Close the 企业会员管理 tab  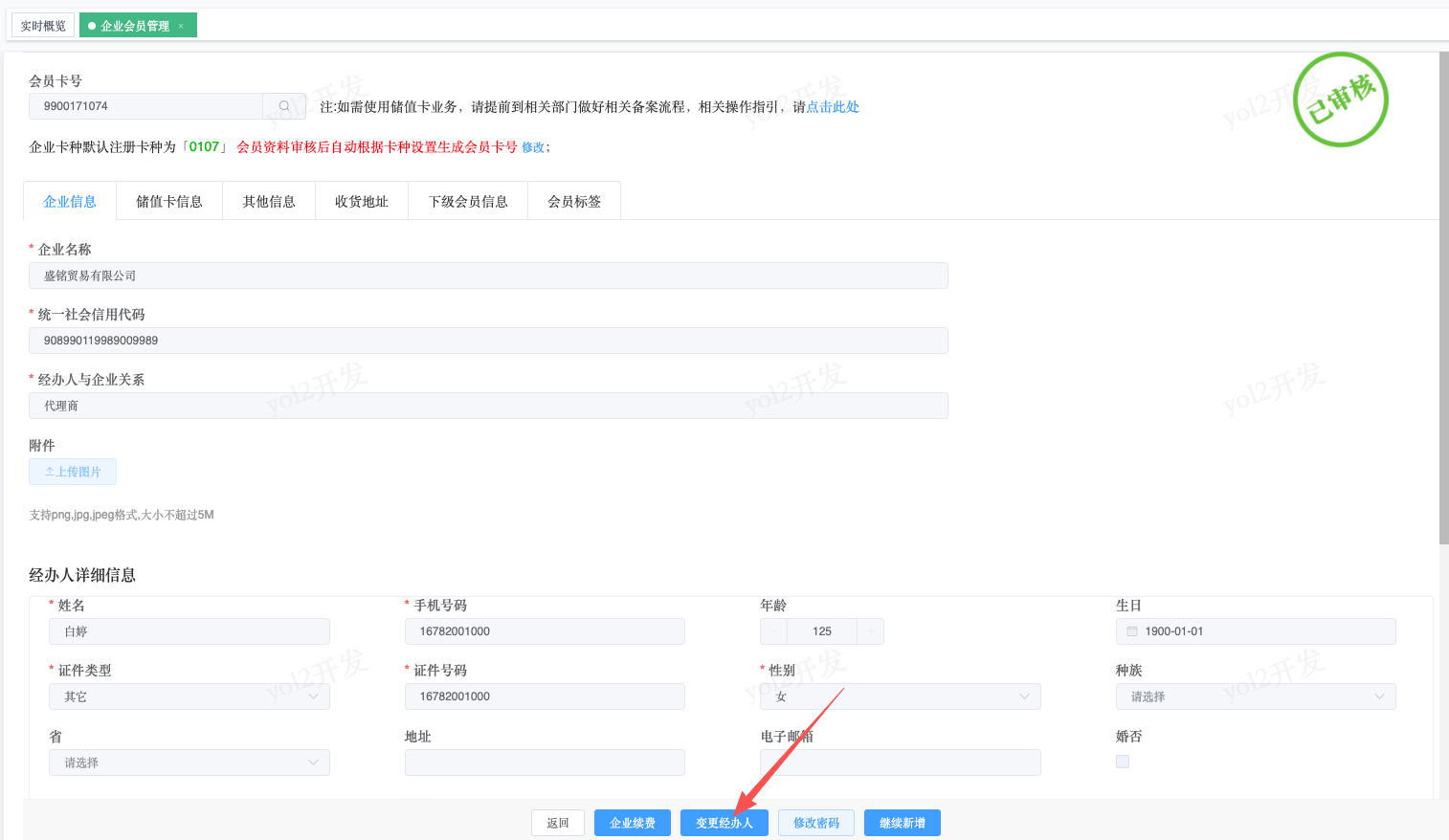[x=181, y=26]
